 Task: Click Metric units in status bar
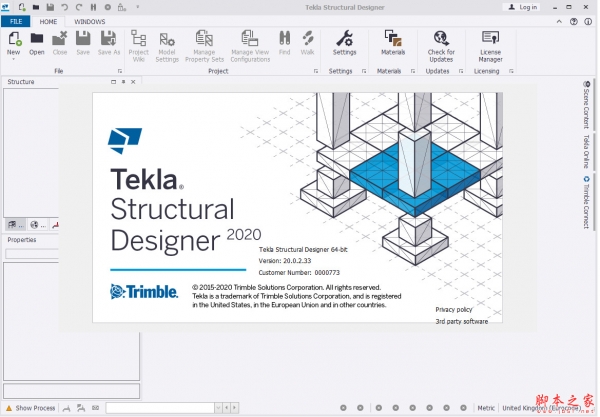click(486, 408)
